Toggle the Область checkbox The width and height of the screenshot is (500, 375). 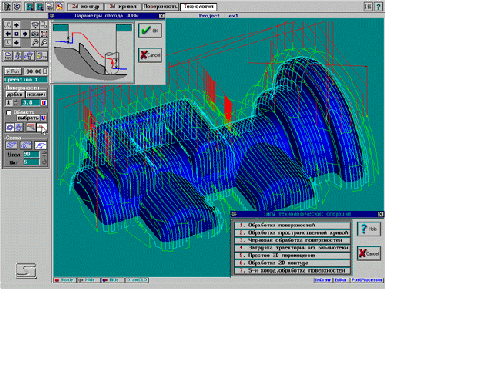tap(9, 113)
